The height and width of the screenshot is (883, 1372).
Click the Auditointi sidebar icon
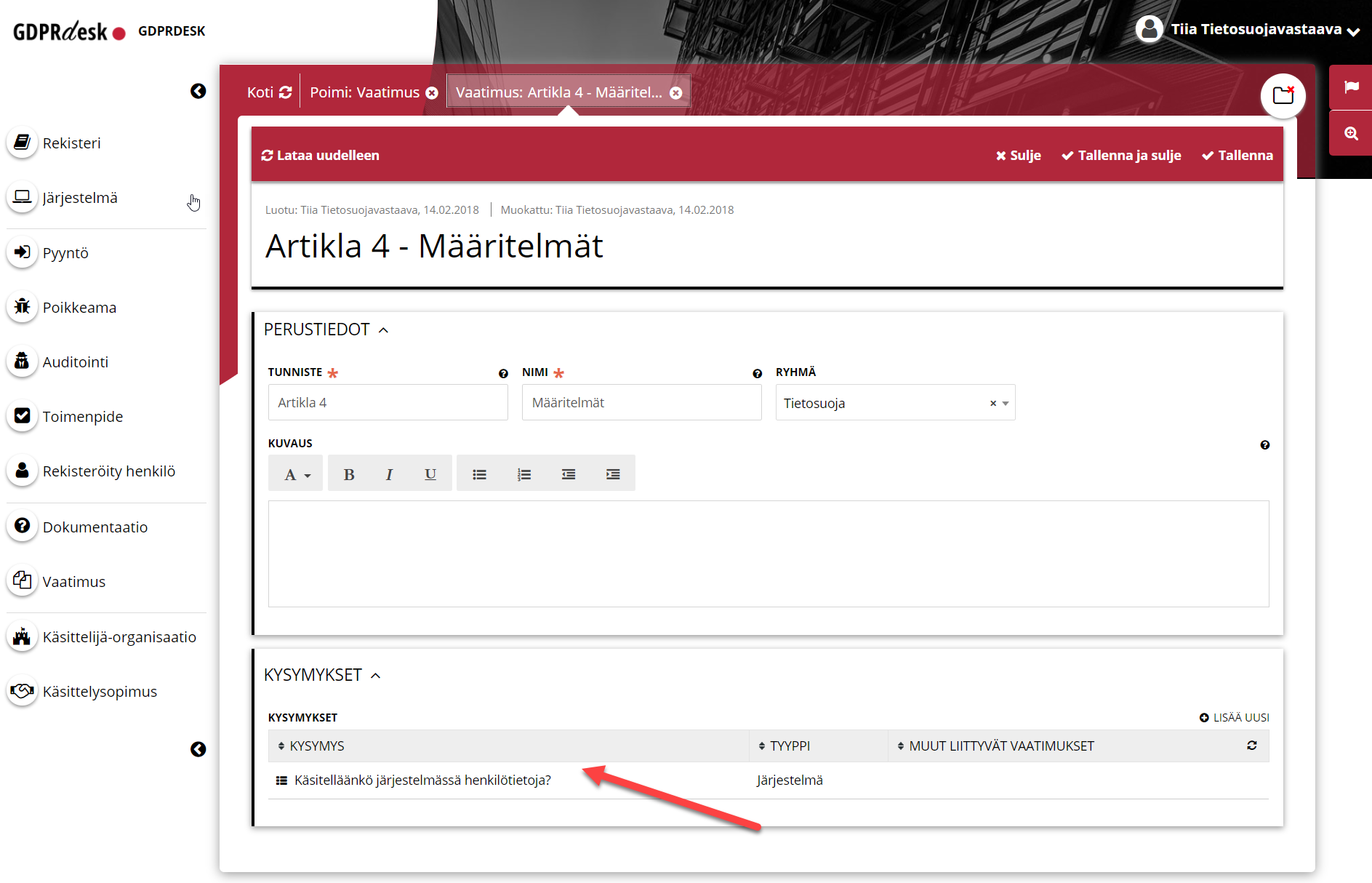tap(23, 361)
